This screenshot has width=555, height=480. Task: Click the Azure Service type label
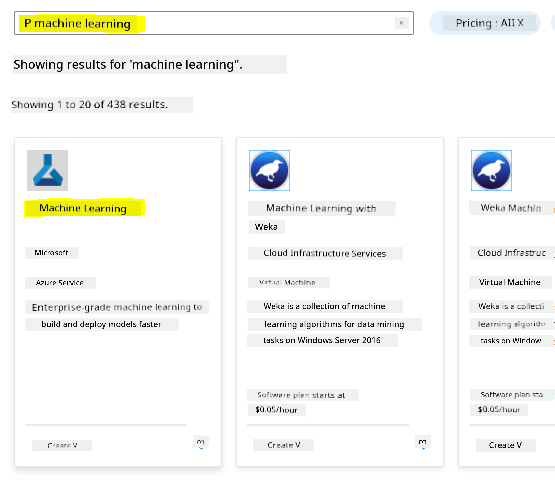point(60,282)
